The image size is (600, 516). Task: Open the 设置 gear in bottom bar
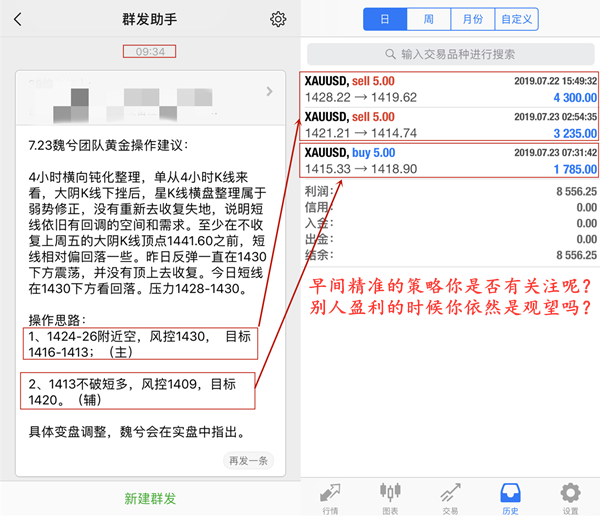point(570,493)
